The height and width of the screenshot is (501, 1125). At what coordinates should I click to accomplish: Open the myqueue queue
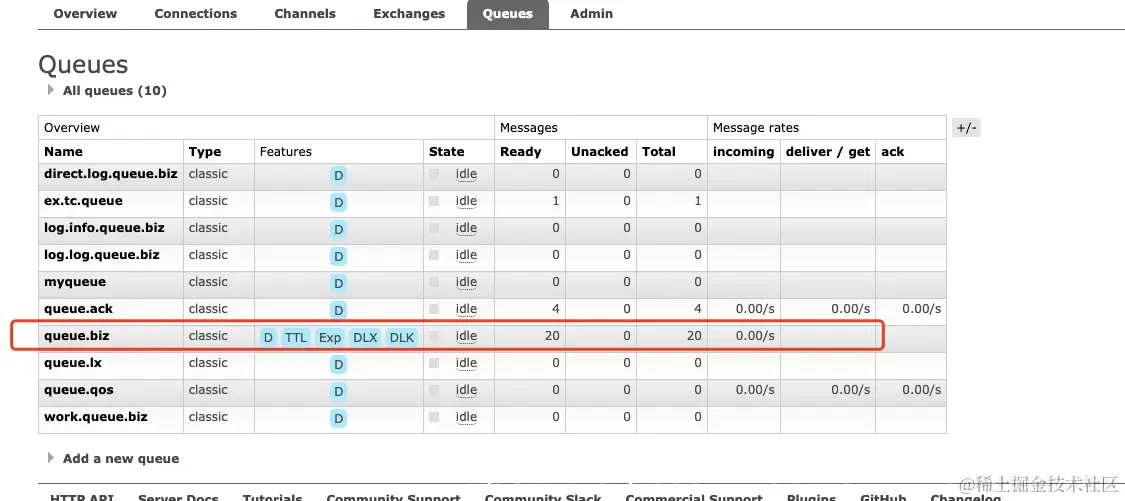75,282
